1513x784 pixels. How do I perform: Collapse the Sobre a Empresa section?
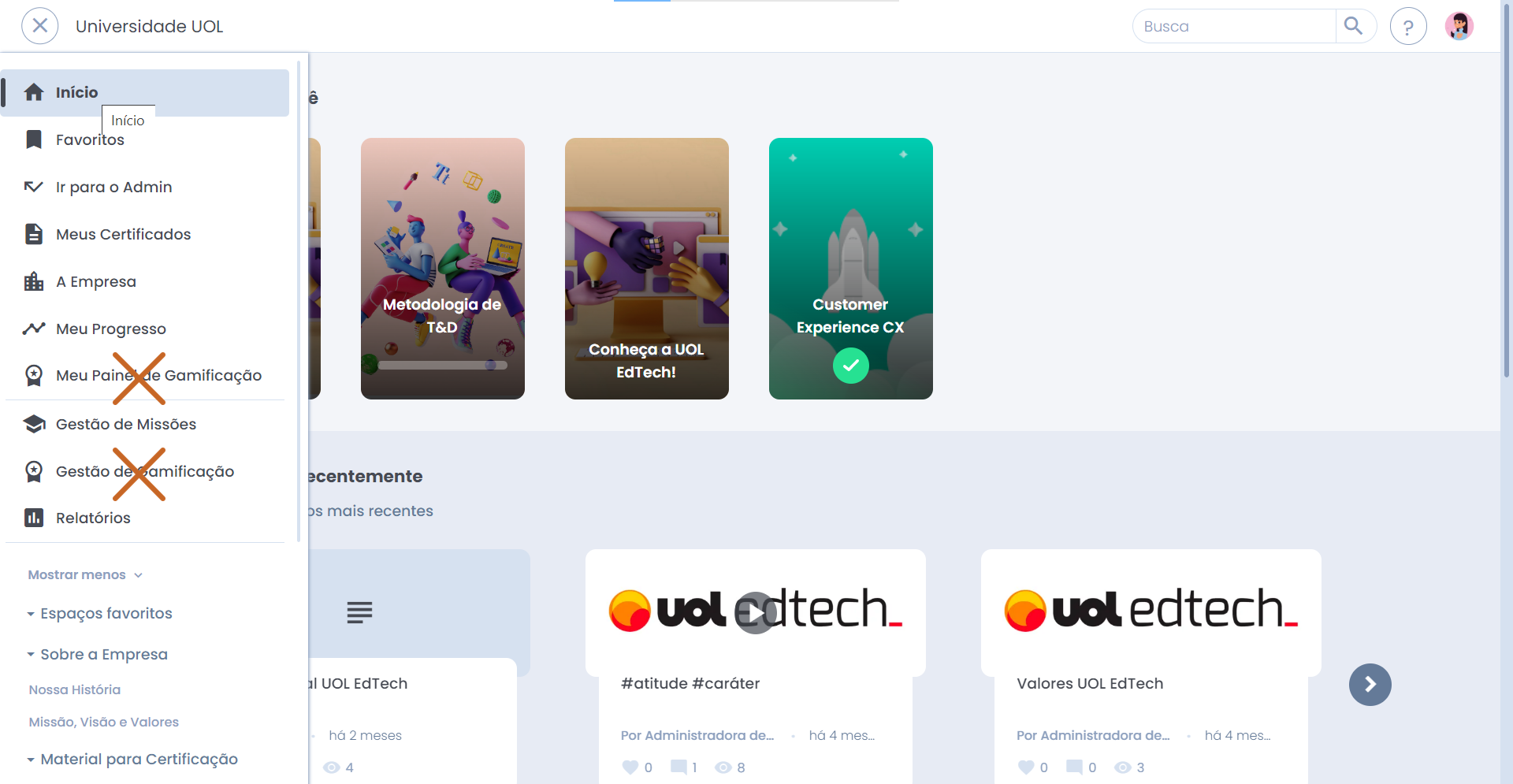click(x=97, y=654)
